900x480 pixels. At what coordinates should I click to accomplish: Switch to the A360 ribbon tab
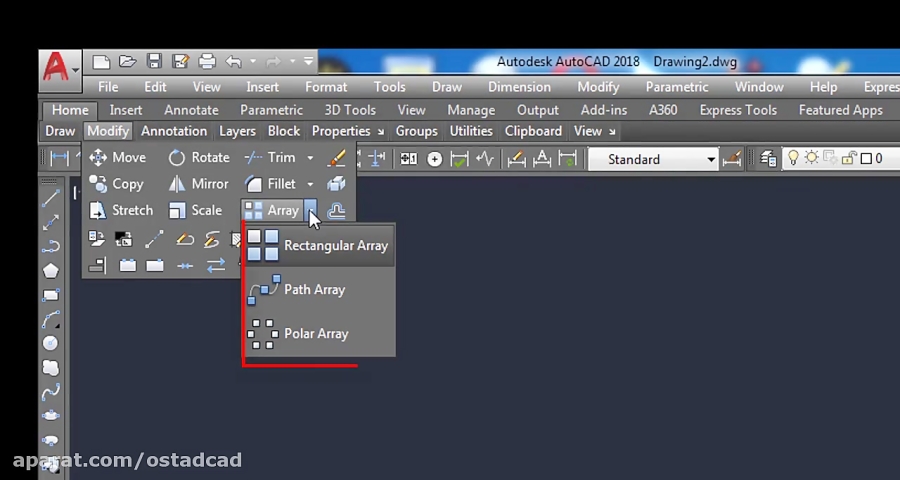tap(663, 110)
